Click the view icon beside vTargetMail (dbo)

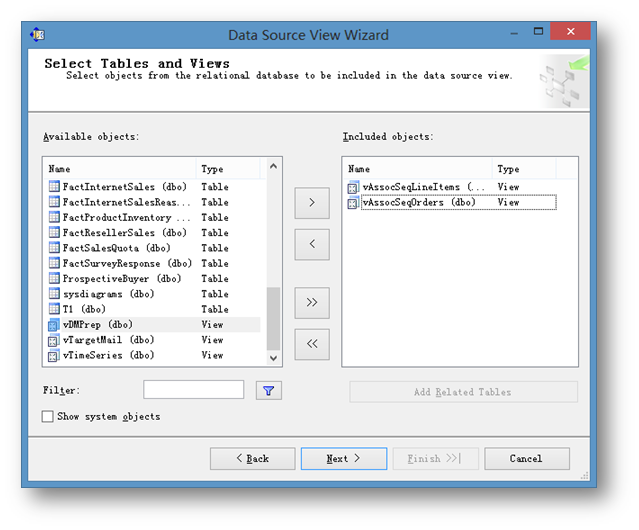tap(54, 340)
